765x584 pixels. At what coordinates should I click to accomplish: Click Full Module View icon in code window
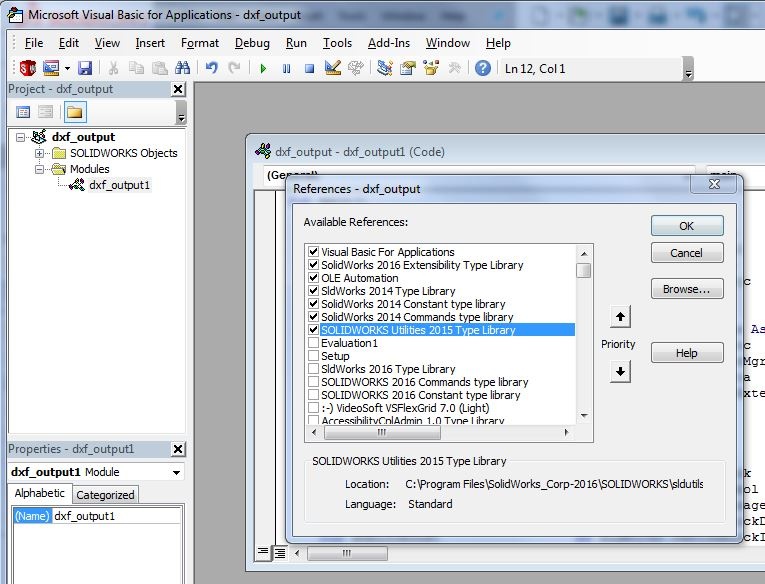[280, 553]
